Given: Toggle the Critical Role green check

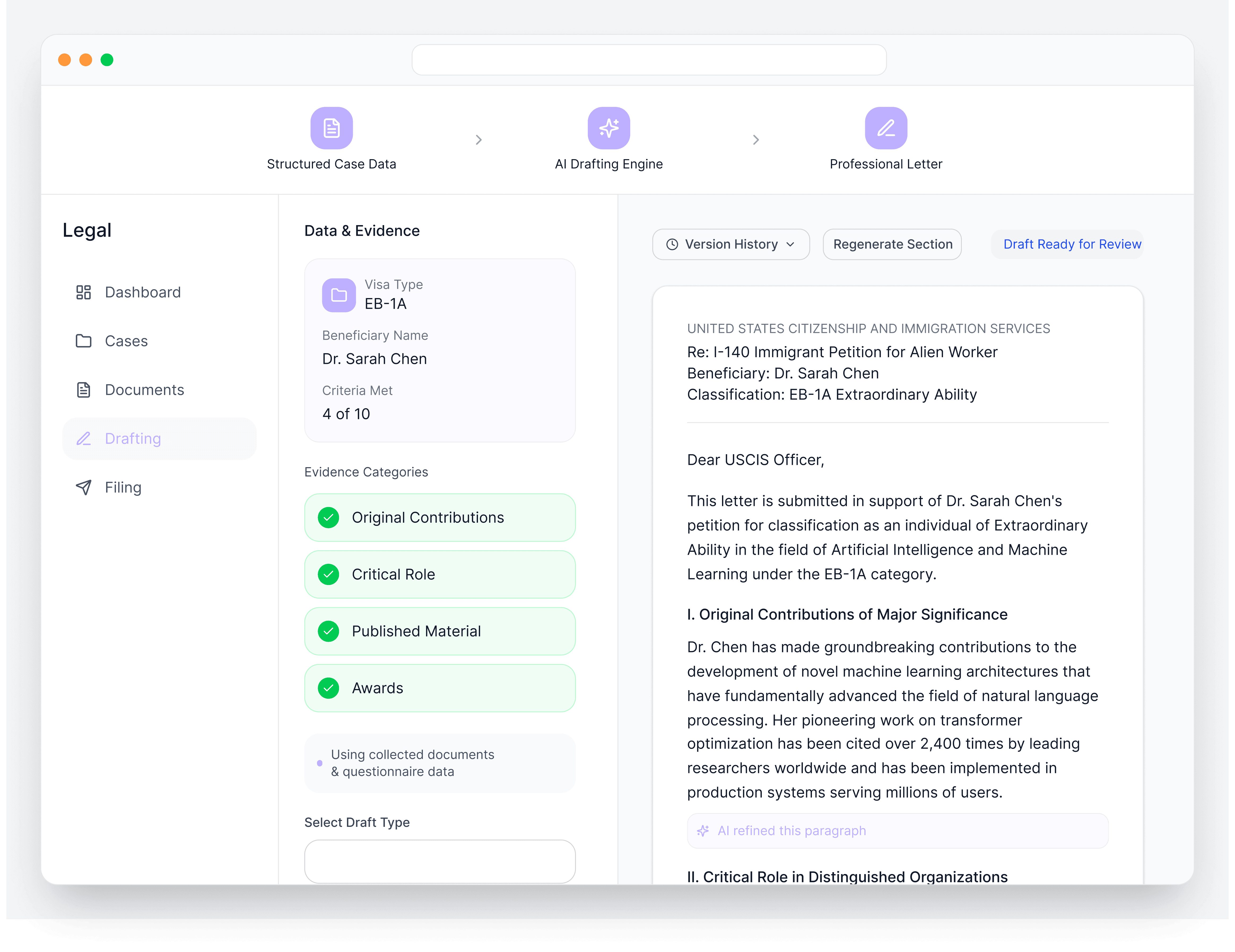Looking at the screenshot, I should 329,574.
